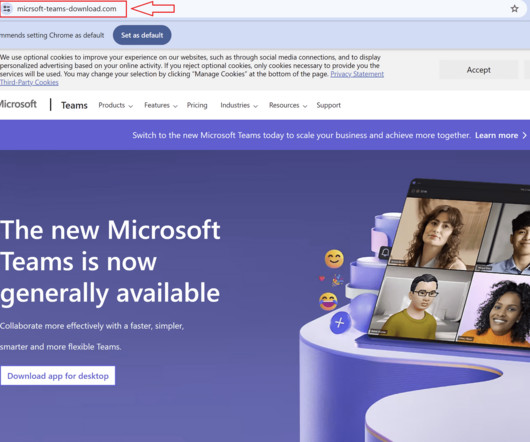Click Download app for desktop
Image resolution: width=530 pixels, height=442 pixels.
58,376
